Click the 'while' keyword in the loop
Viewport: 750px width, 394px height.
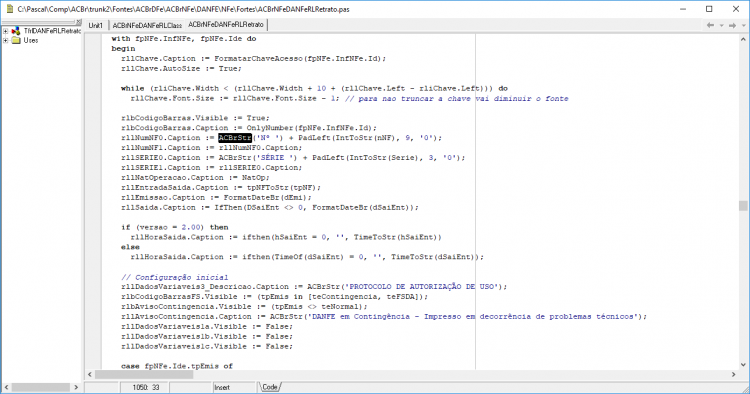132,88
